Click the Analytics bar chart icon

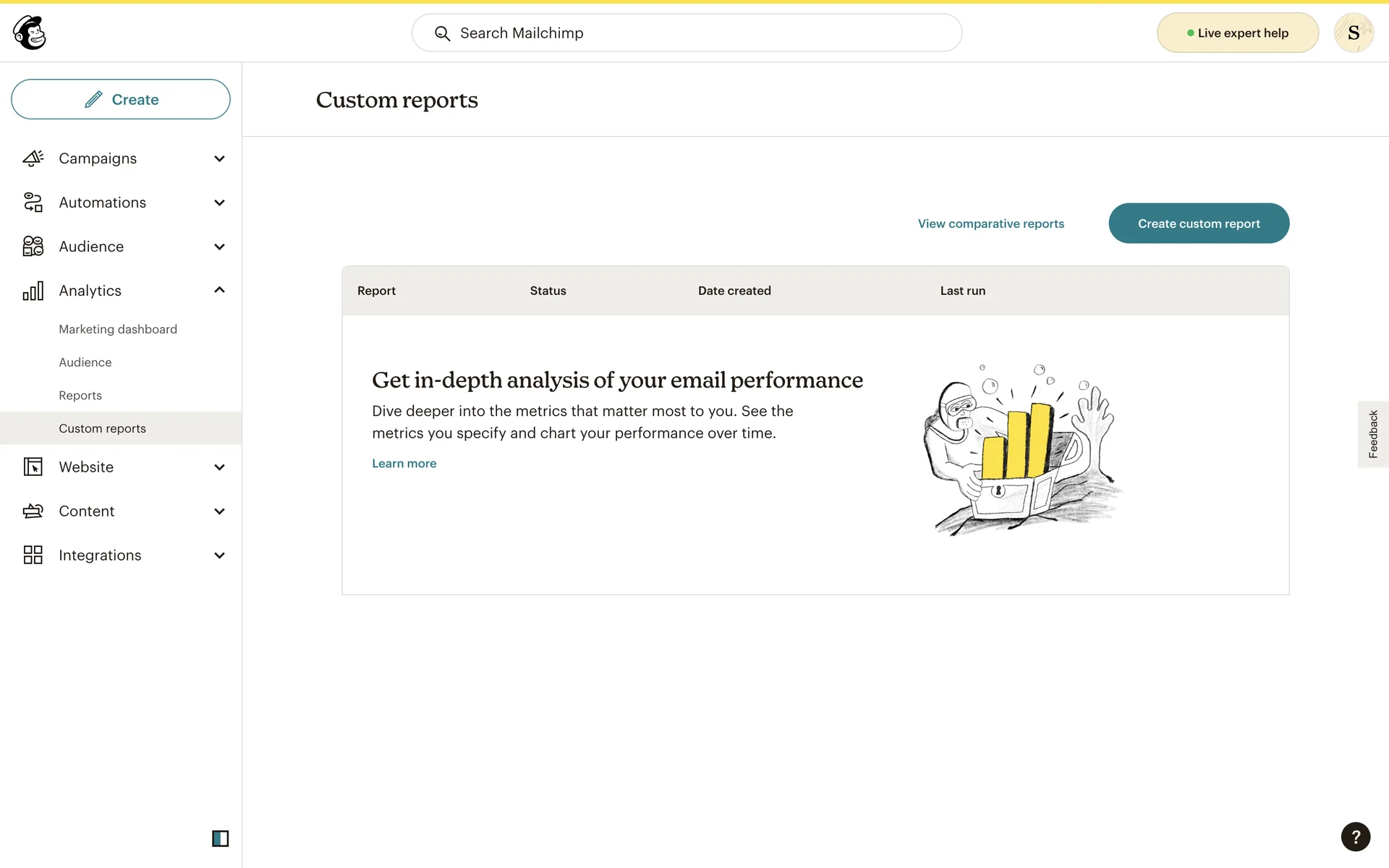point(33,291)
